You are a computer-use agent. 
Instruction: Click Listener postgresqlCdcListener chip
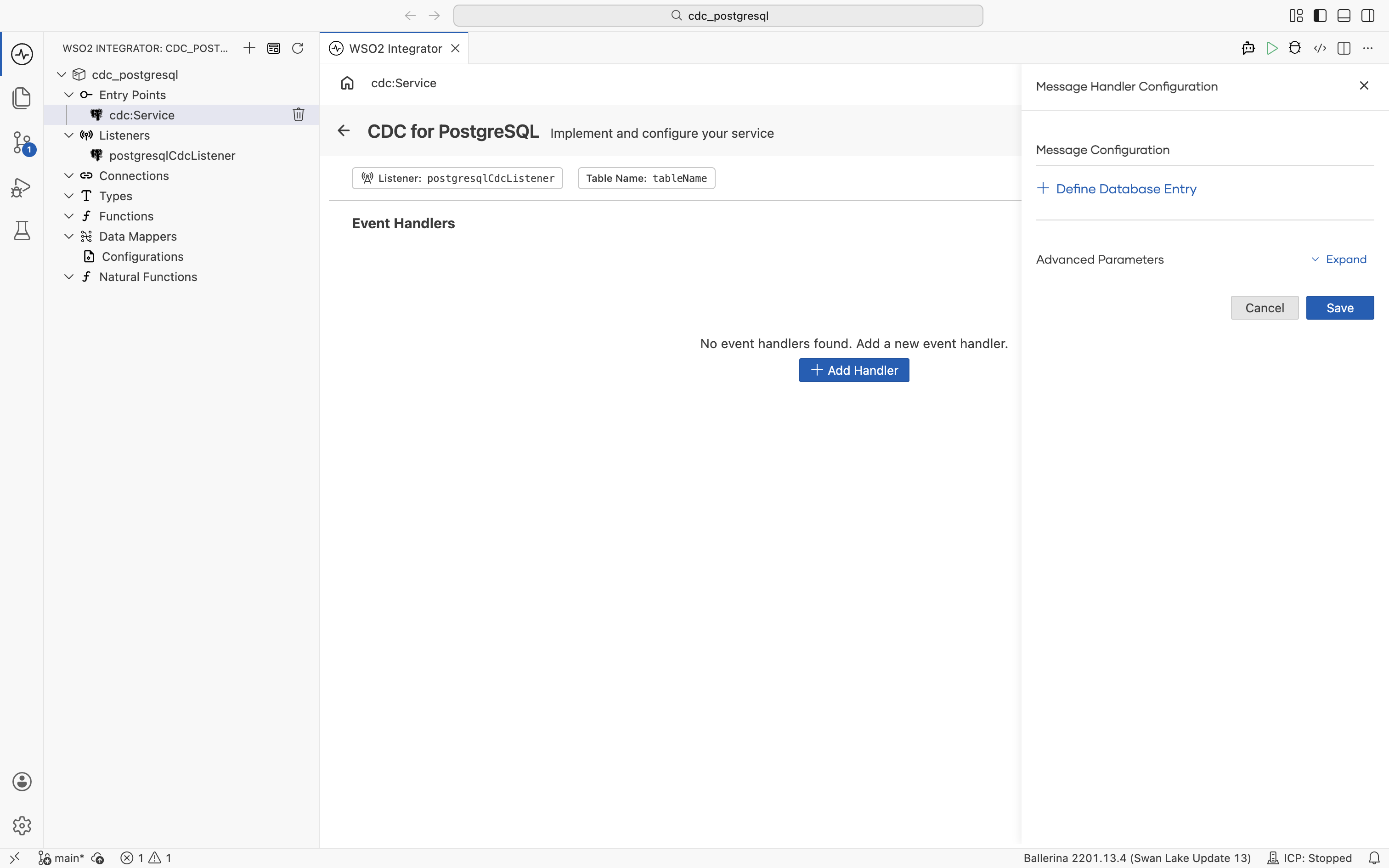coord(457,178)
